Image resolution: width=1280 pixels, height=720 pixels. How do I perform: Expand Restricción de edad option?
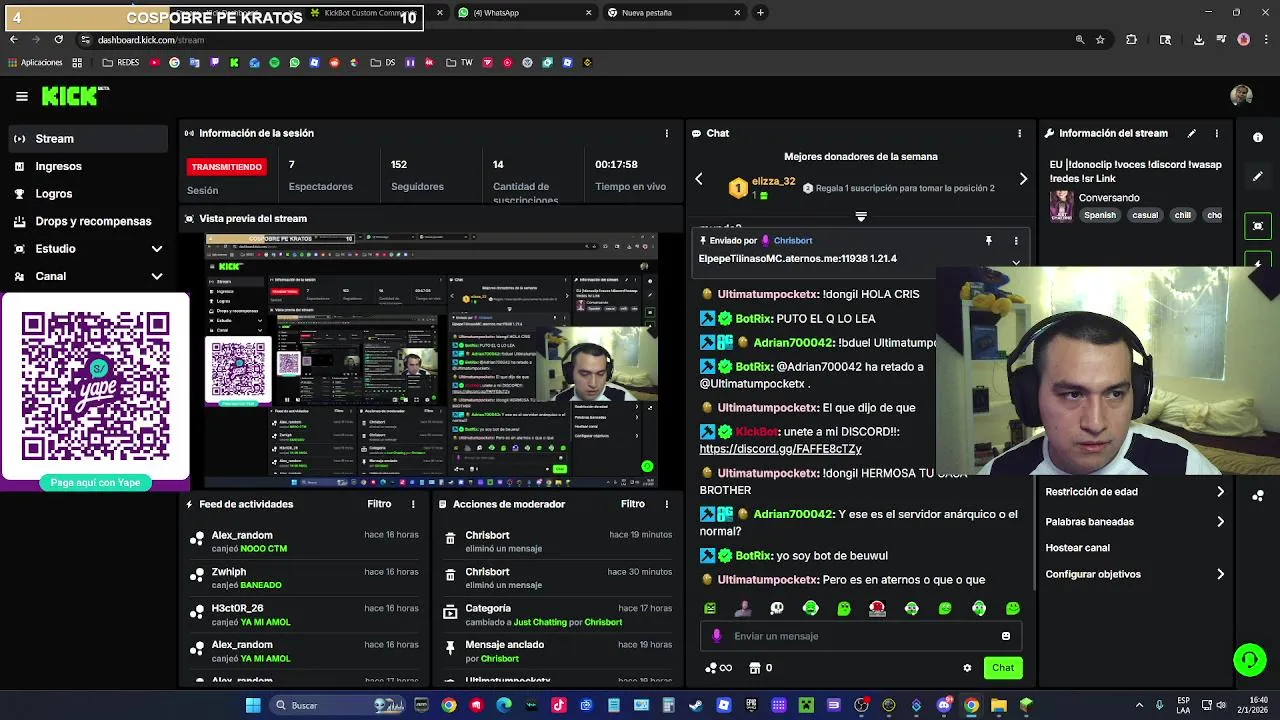click(1134, 492)
